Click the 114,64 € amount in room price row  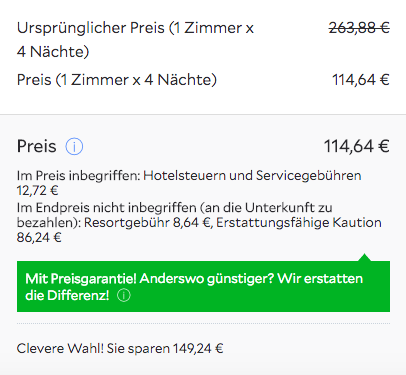pos(361,80)
